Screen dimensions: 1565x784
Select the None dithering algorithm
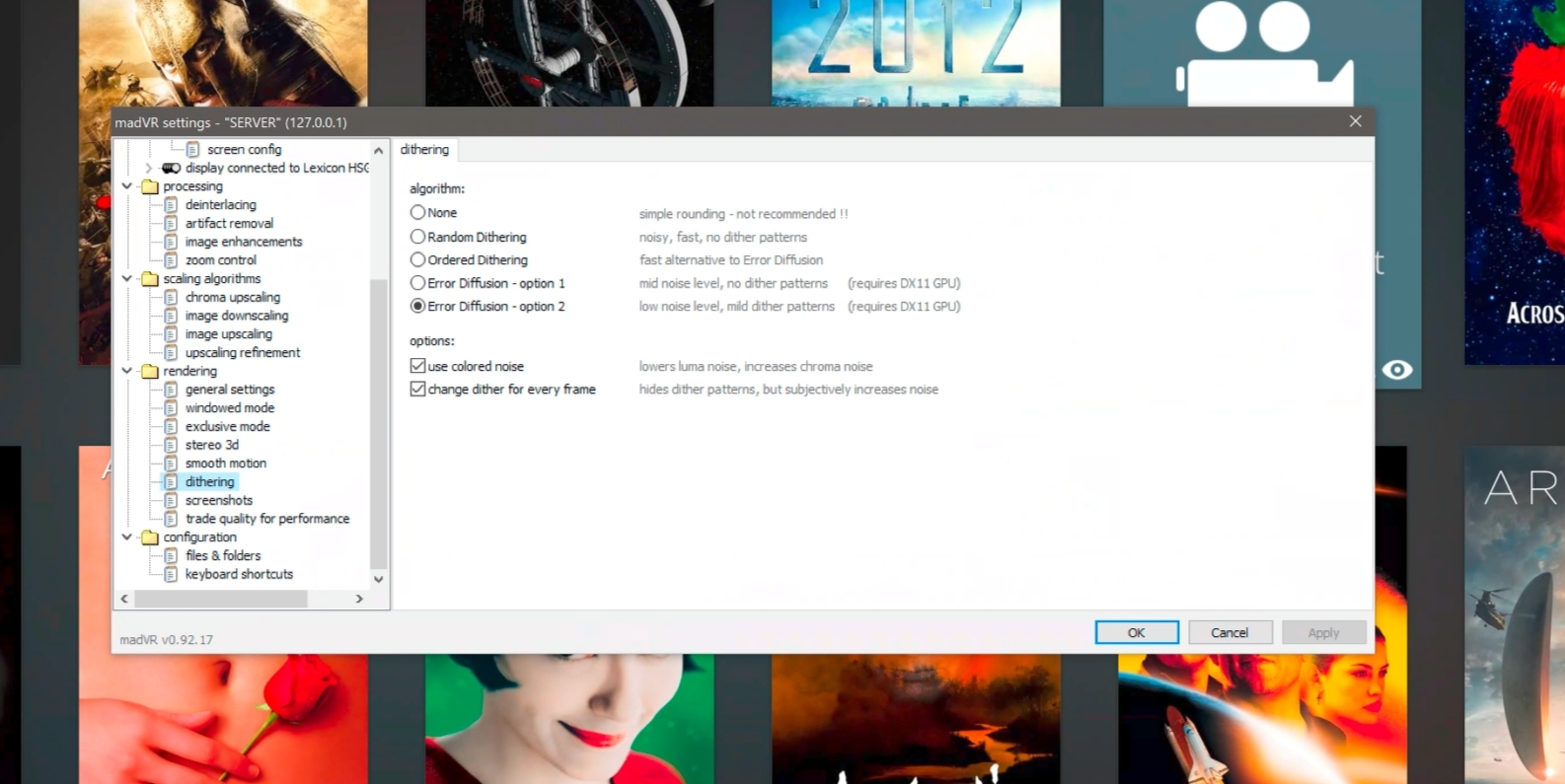(417, 212)
